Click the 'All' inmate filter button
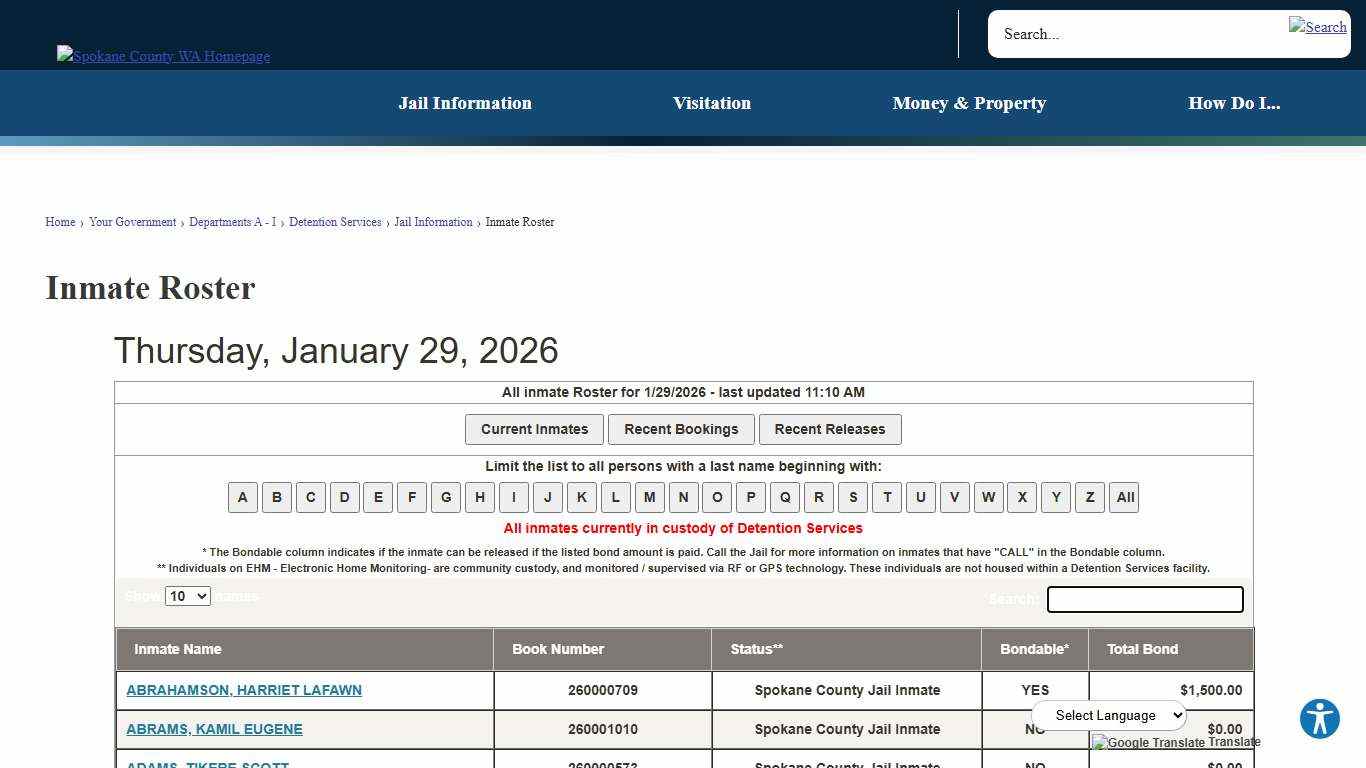1366x768 pixels. [x=1124, y=497]
